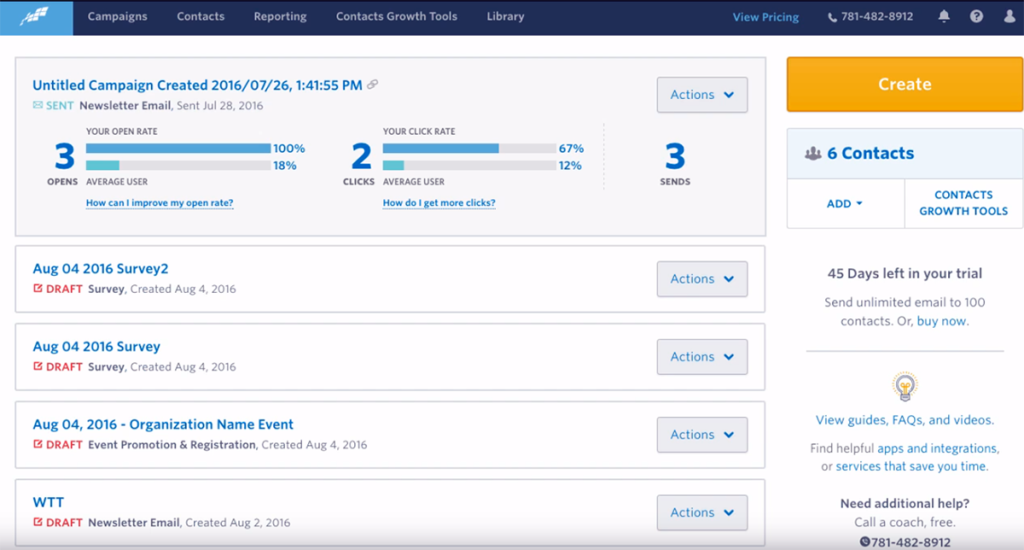Open Aug 04, 2016 - Organization Name Event
This screenshot has width=1024, height=550.
point(163,424)
